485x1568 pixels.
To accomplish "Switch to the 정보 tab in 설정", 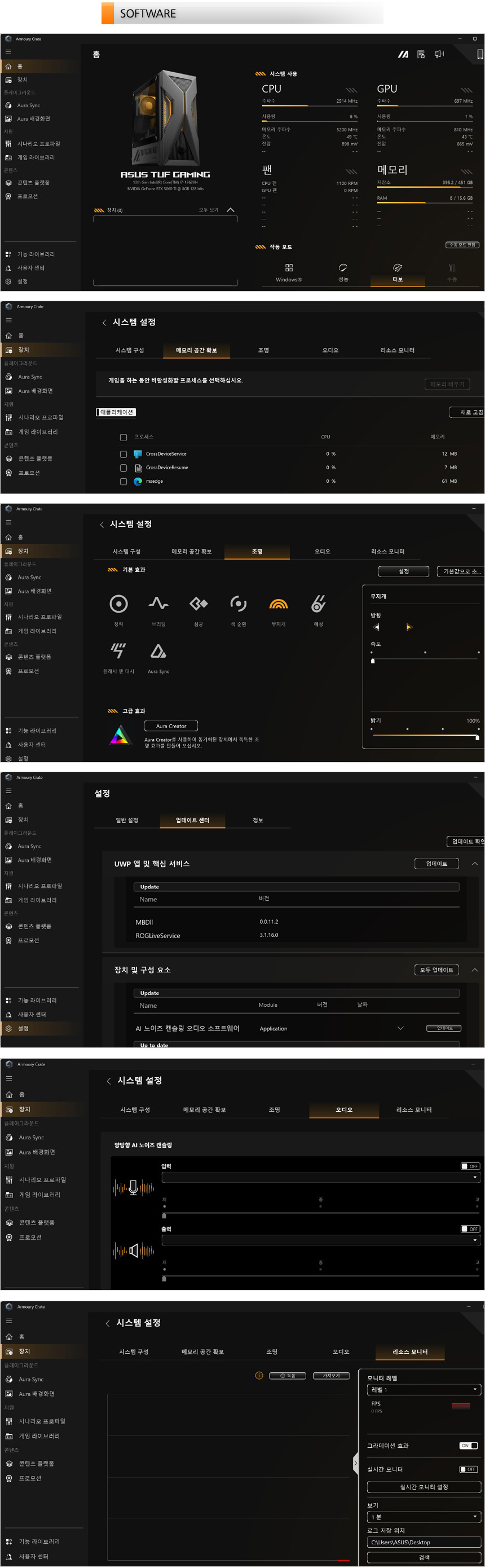I will (258, 820).
